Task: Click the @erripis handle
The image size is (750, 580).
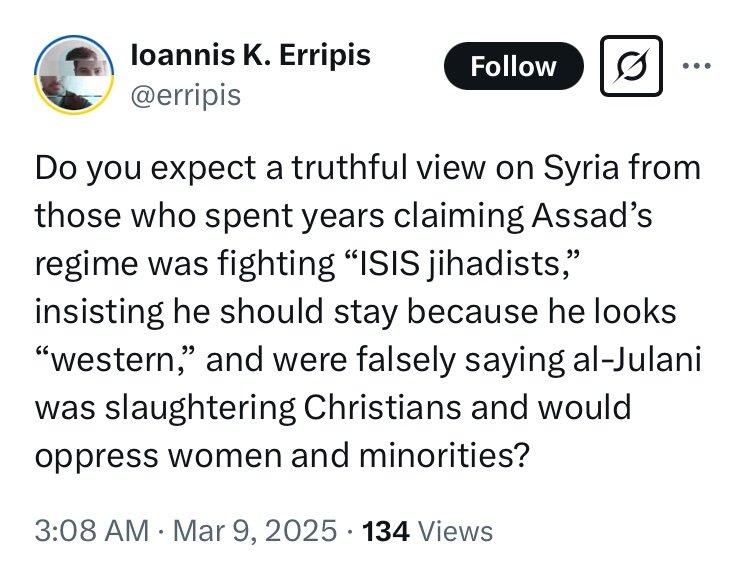Action: (185, 94)
